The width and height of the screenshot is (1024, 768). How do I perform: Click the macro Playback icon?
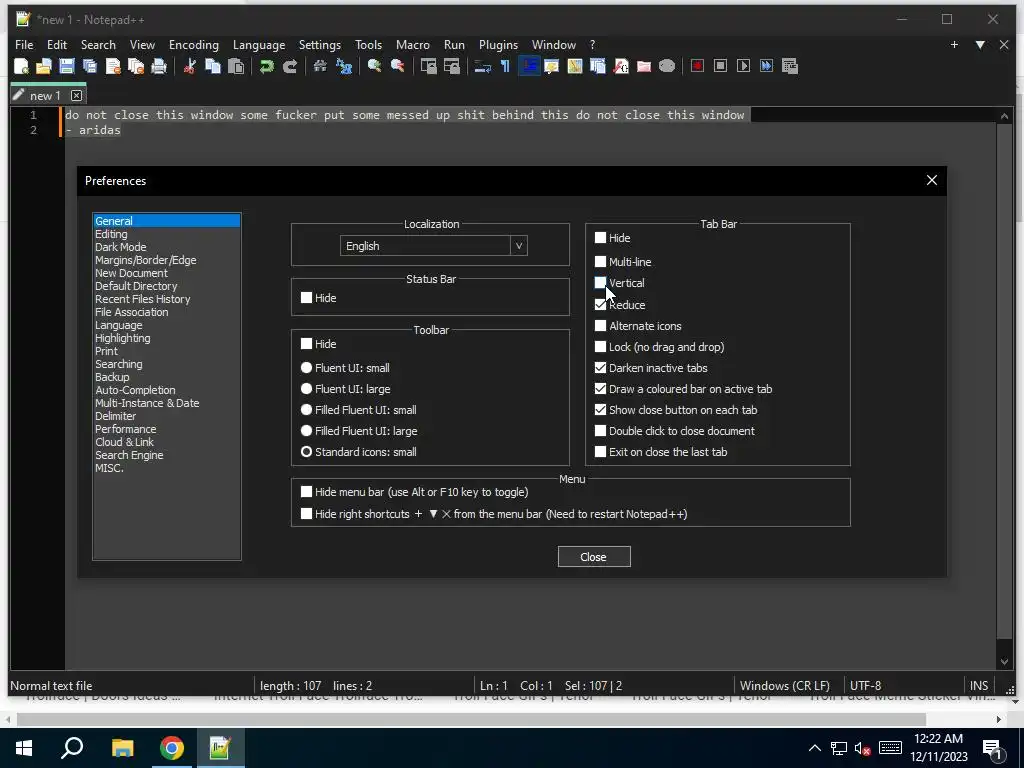743,66
